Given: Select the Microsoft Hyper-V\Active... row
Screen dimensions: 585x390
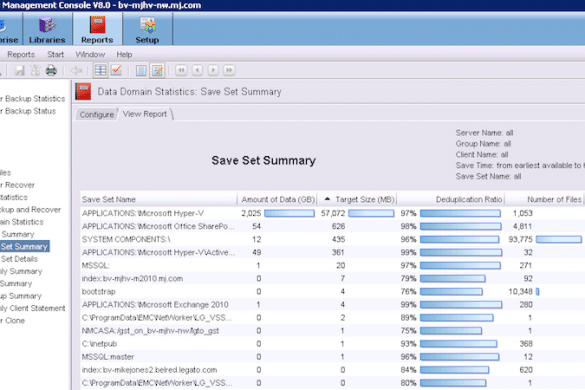Looking at the screenshot, I should pos(332,252).
